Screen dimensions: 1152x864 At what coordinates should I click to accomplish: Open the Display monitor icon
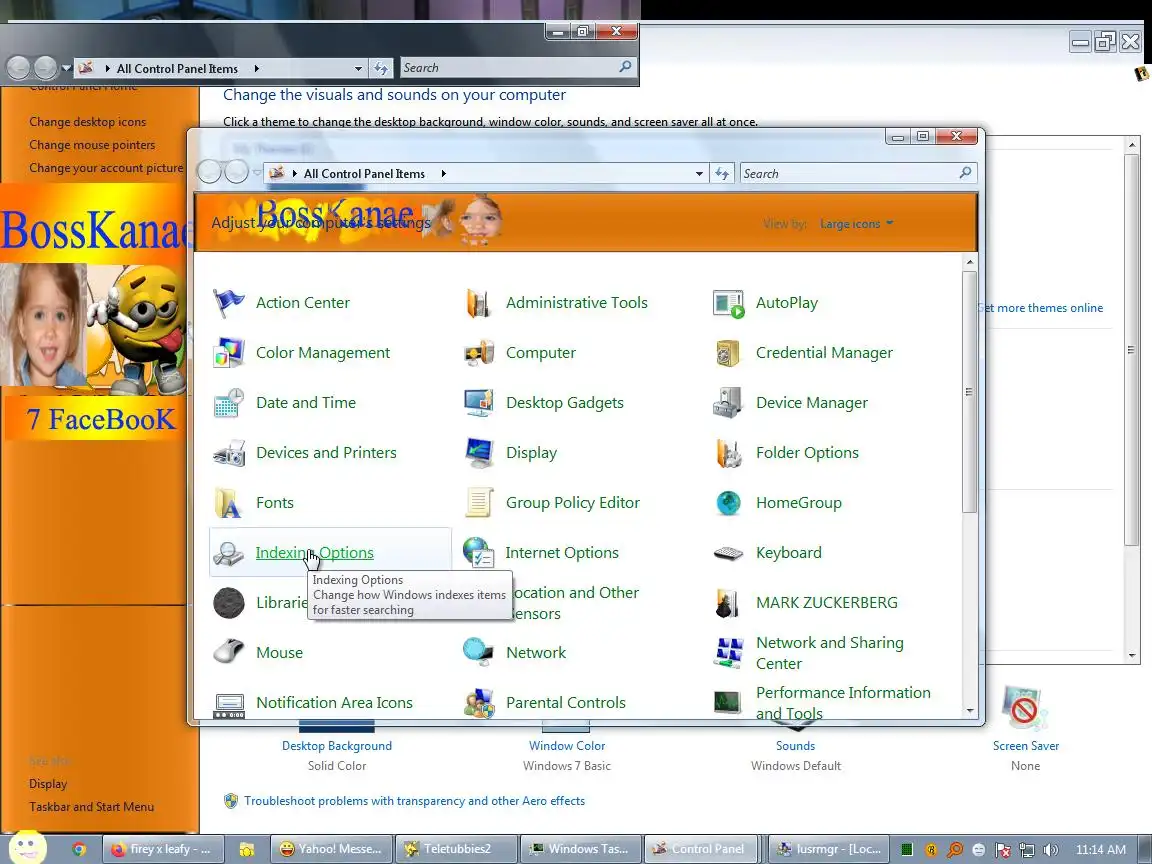tap(478, 453)
